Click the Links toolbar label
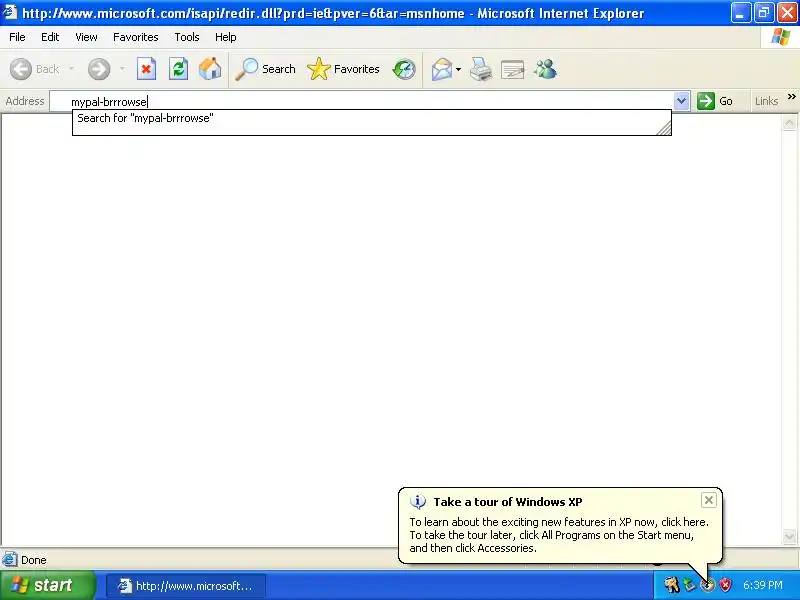This screenshot has height=600, width=800. [766, 101]
